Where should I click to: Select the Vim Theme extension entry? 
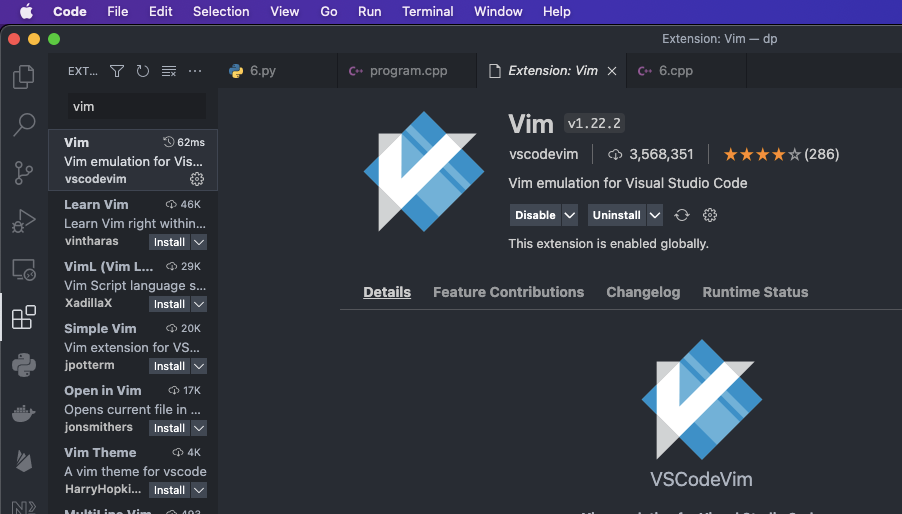[x=133, y=471]
